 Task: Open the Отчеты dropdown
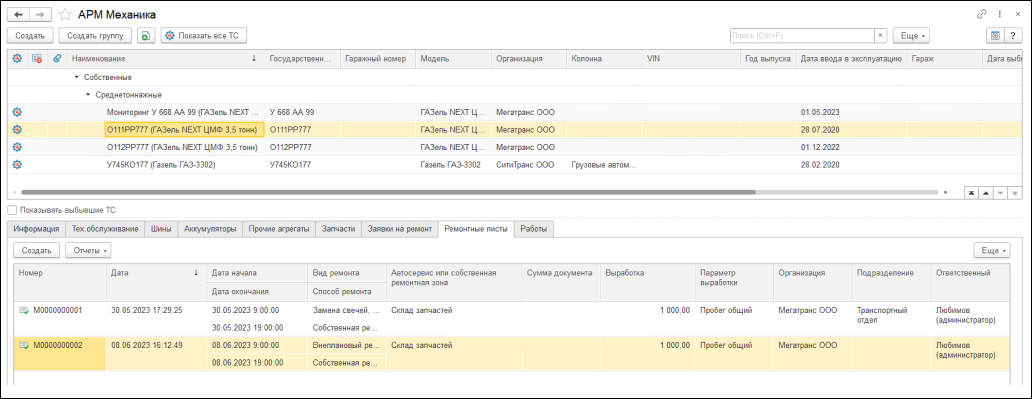pyautogui.click(x=88, y=250)
